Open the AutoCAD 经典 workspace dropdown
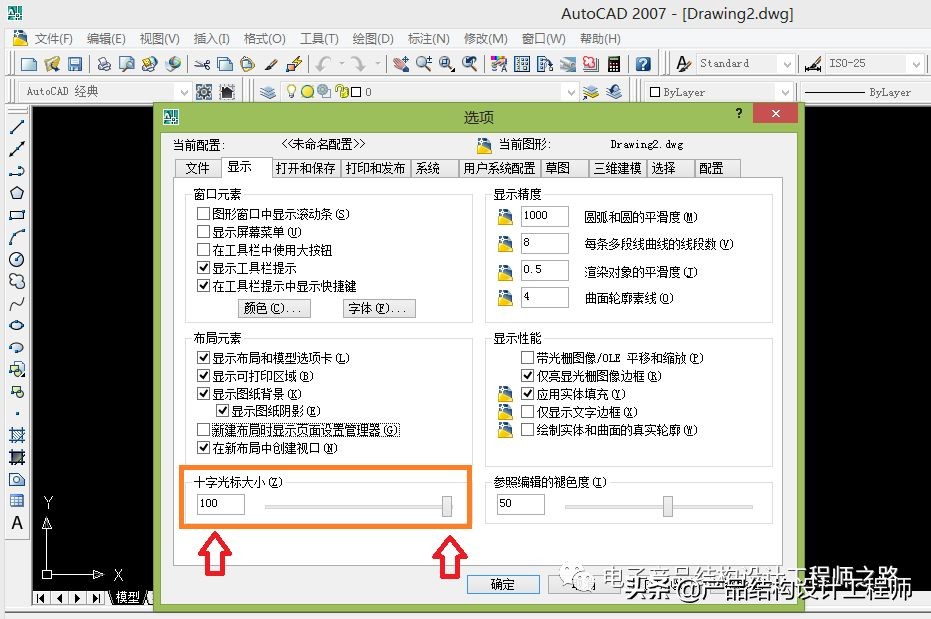 (183, 92)
